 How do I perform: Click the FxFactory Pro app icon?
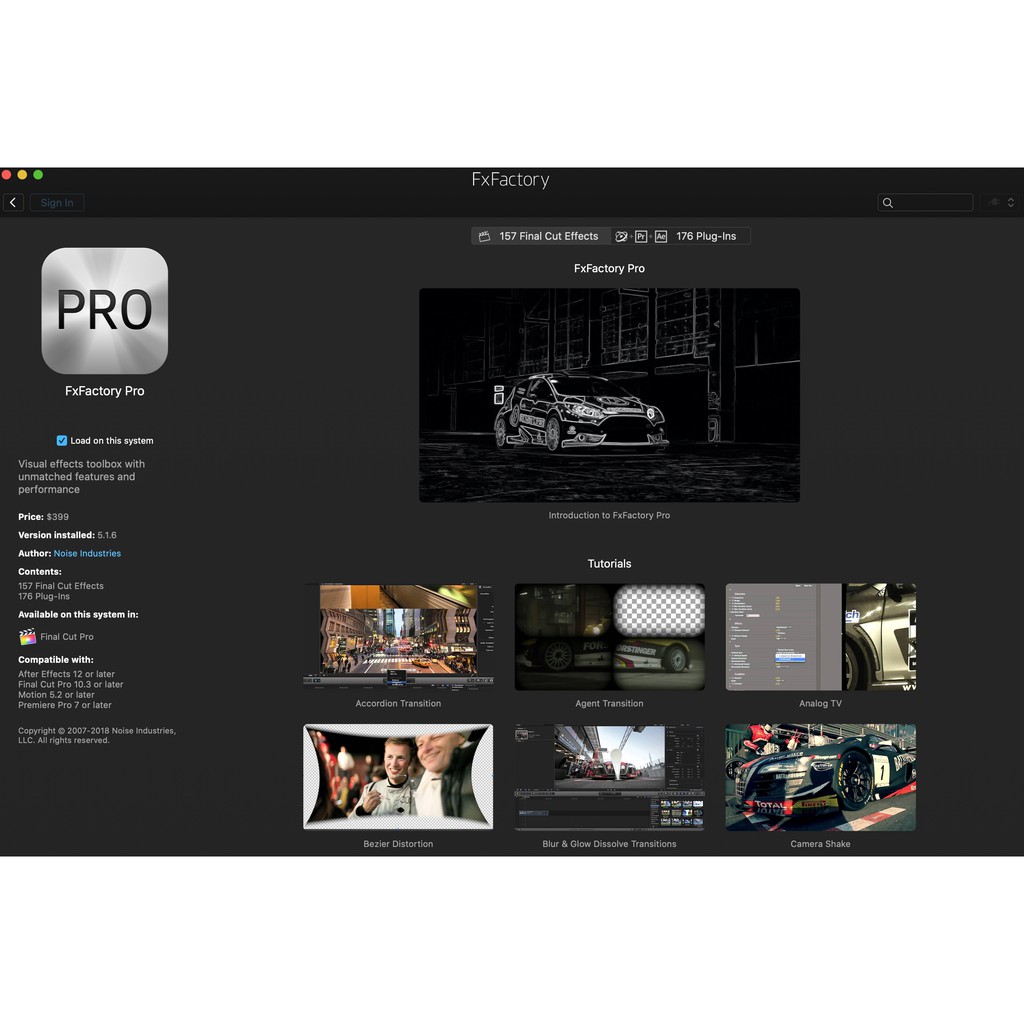104,311
